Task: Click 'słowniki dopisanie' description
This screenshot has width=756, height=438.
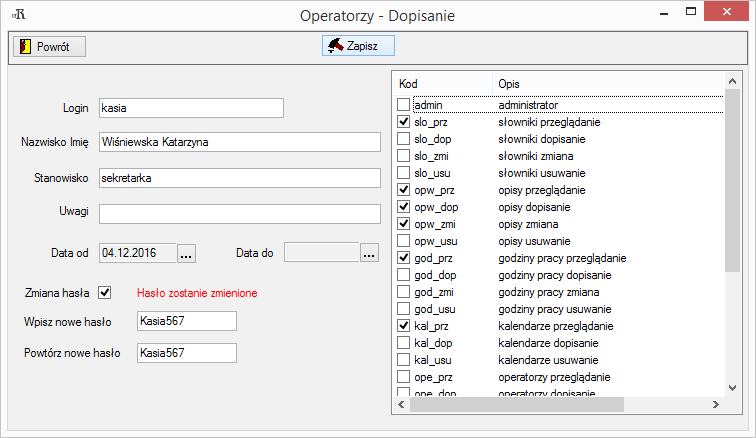Action: [x=541, y=139]
